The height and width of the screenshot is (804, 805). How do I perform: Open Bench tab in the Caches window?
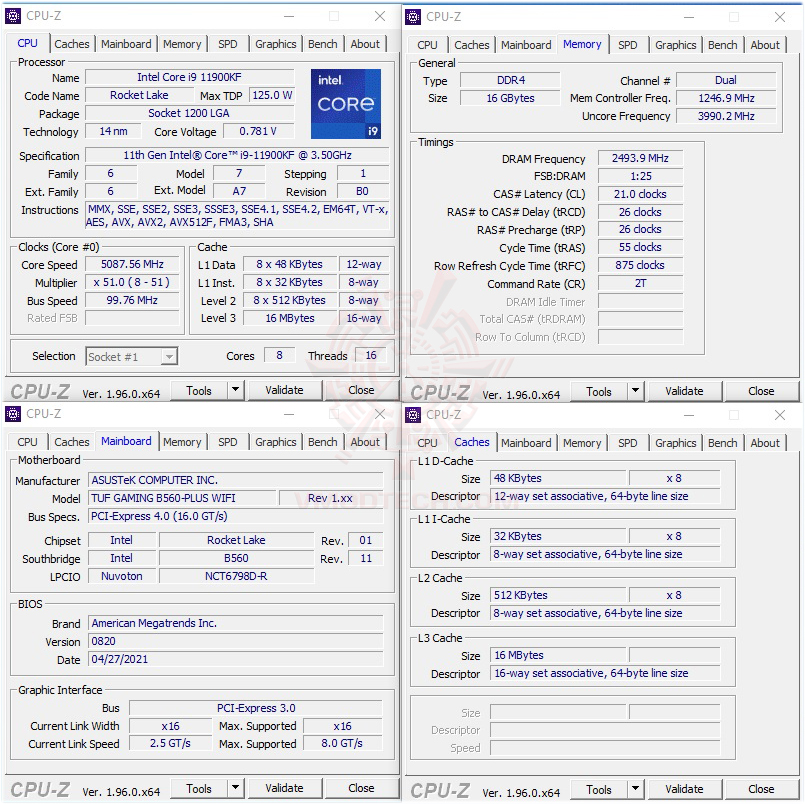(722, 443)
